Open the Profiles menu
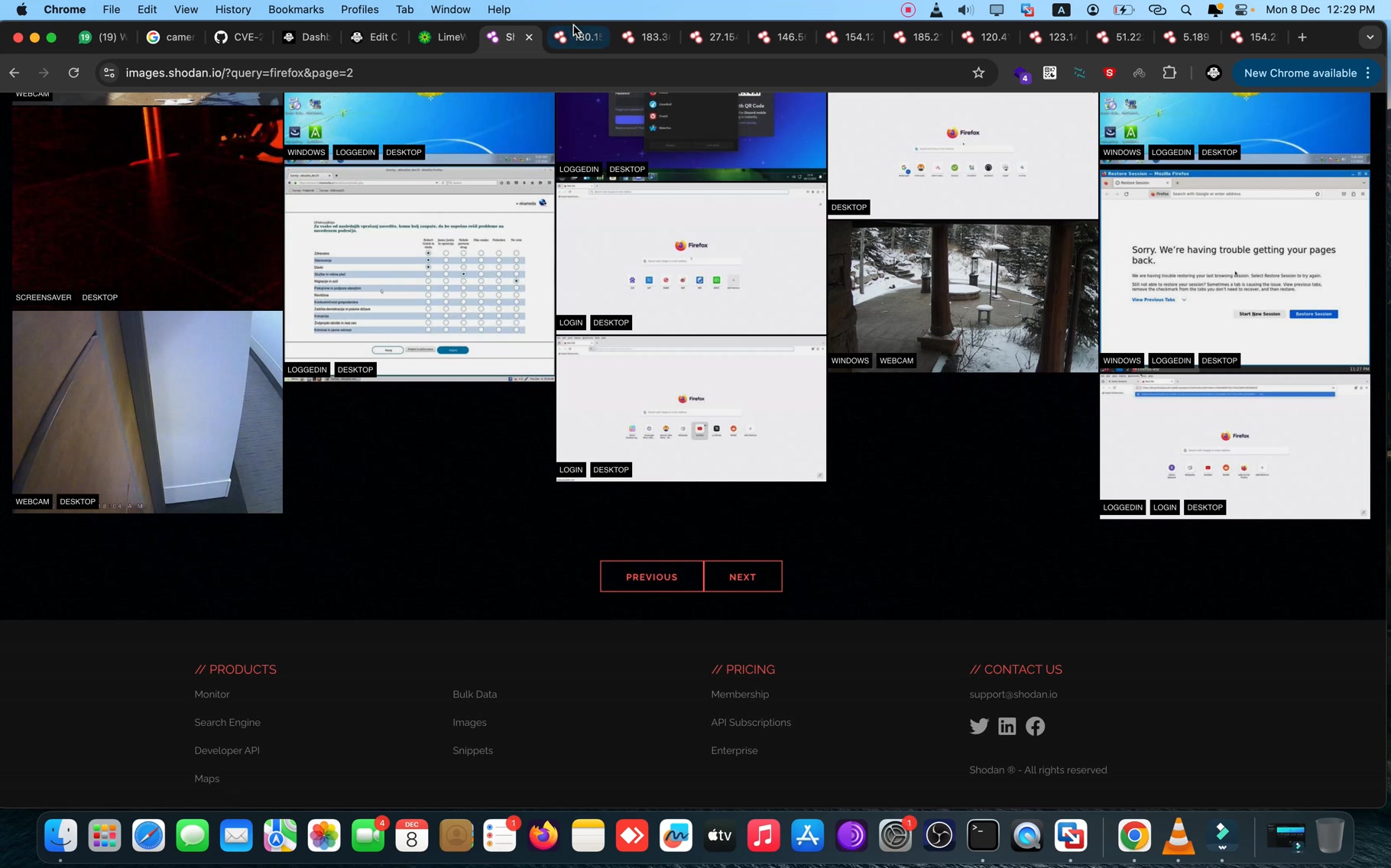The image size is (1391, 868). (359, 10)
